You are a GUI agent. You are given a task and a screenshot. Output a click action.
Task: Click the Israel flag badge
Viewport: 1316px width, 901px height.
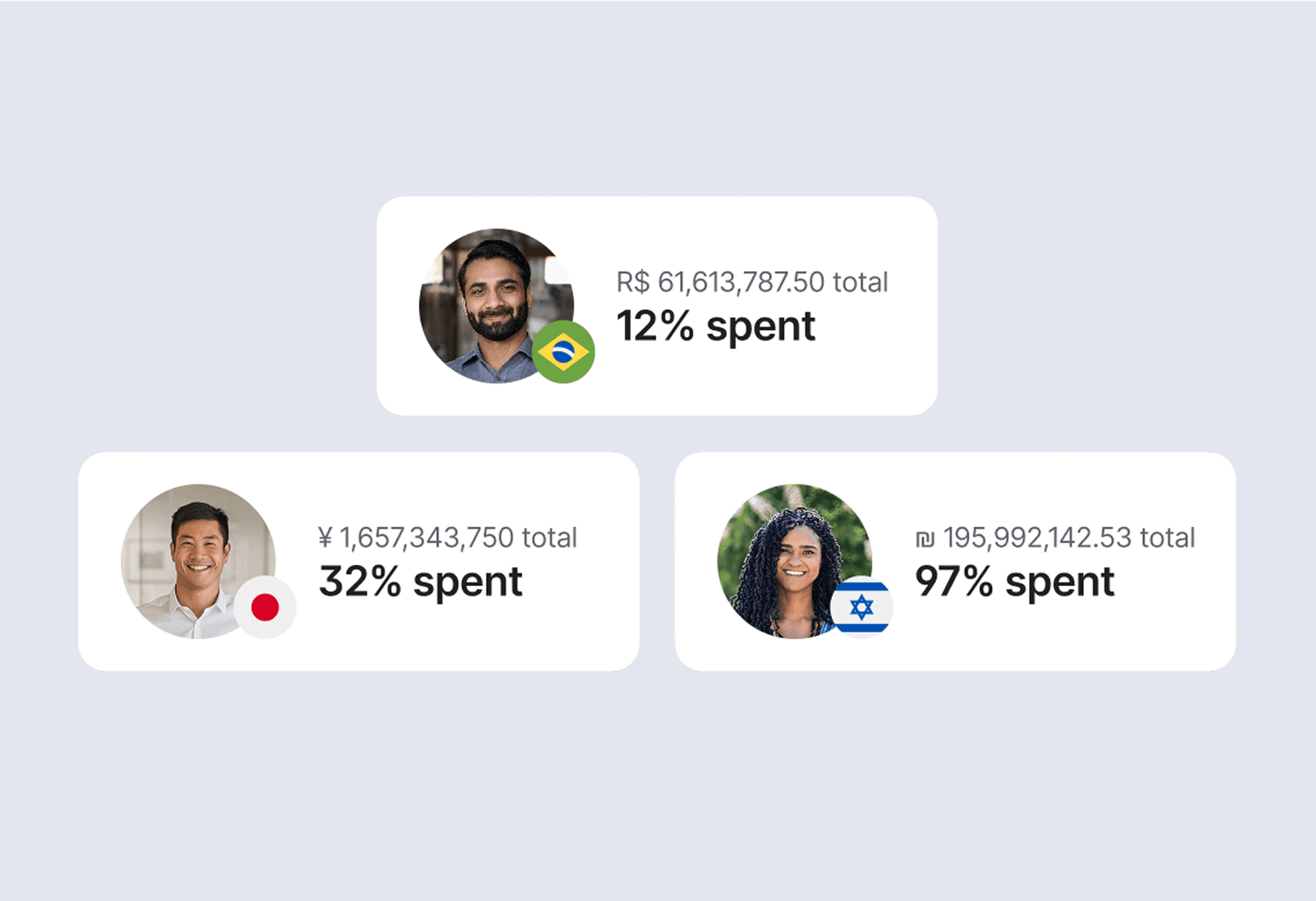coord(861,607)
